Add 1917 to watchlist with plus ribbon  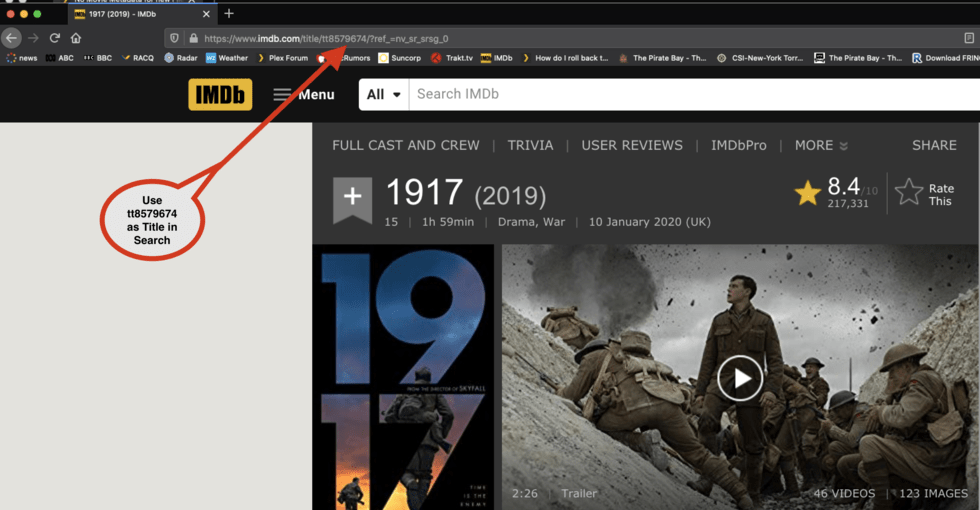coord(352,199)
